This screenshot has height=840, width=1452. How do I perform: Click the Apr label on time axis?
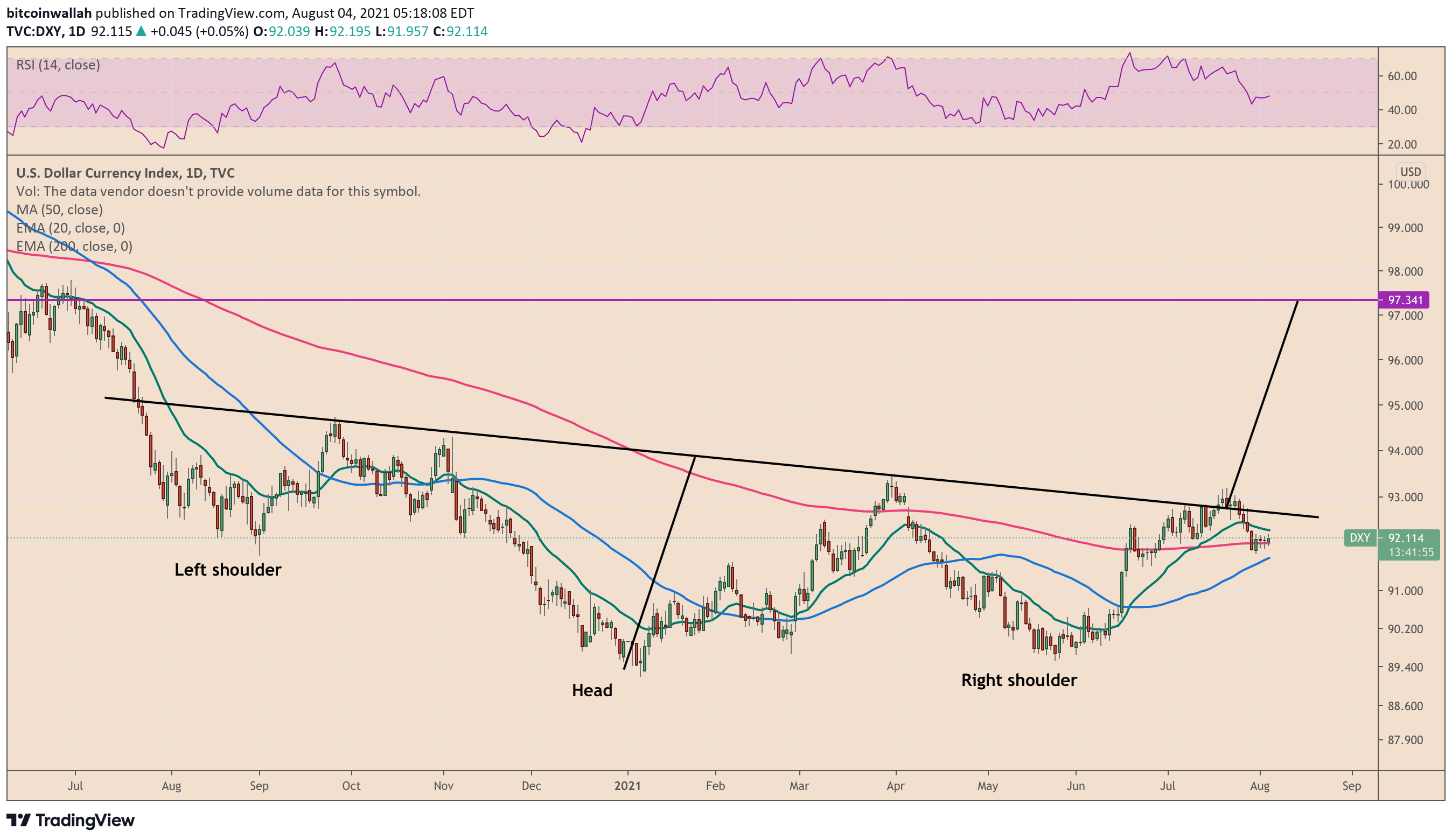(x=896, y=786)
